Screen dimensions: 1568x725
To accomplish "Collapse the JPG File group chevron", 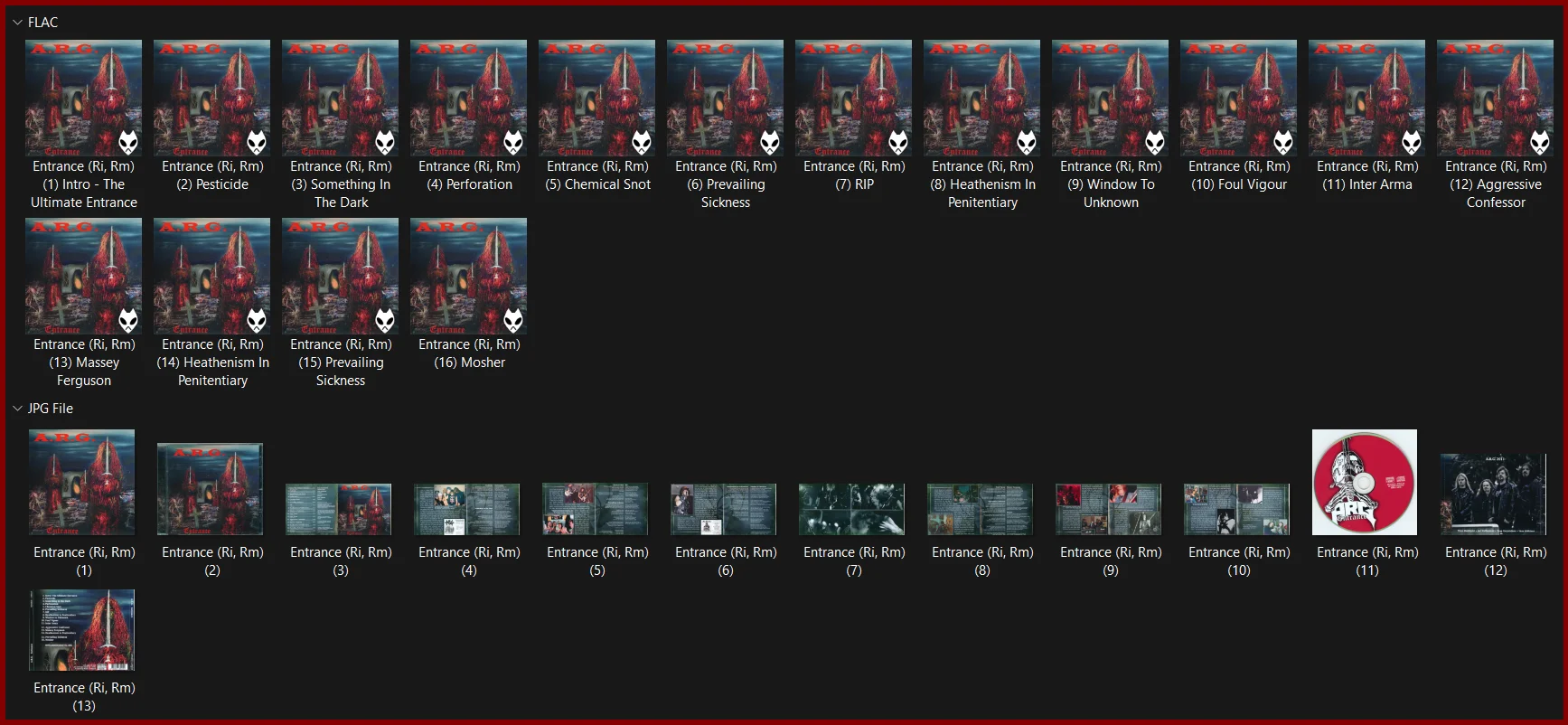I will coord(17,409).
